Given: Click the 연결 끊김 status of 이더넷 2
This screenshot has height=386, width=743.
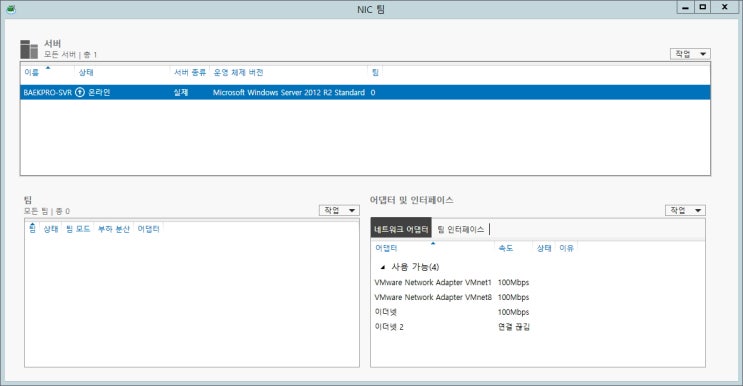Looking at the screenshot, I should tap(514, 327).
